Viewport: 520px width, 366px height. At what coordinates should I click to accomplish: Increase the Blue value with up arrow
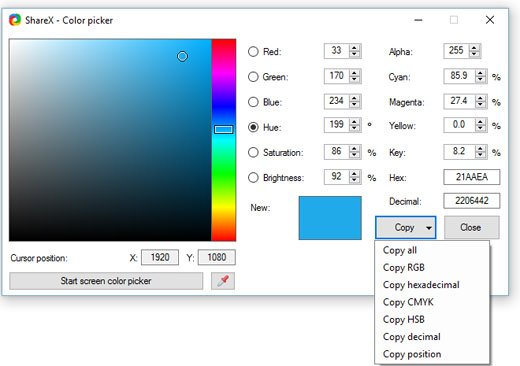354,98
